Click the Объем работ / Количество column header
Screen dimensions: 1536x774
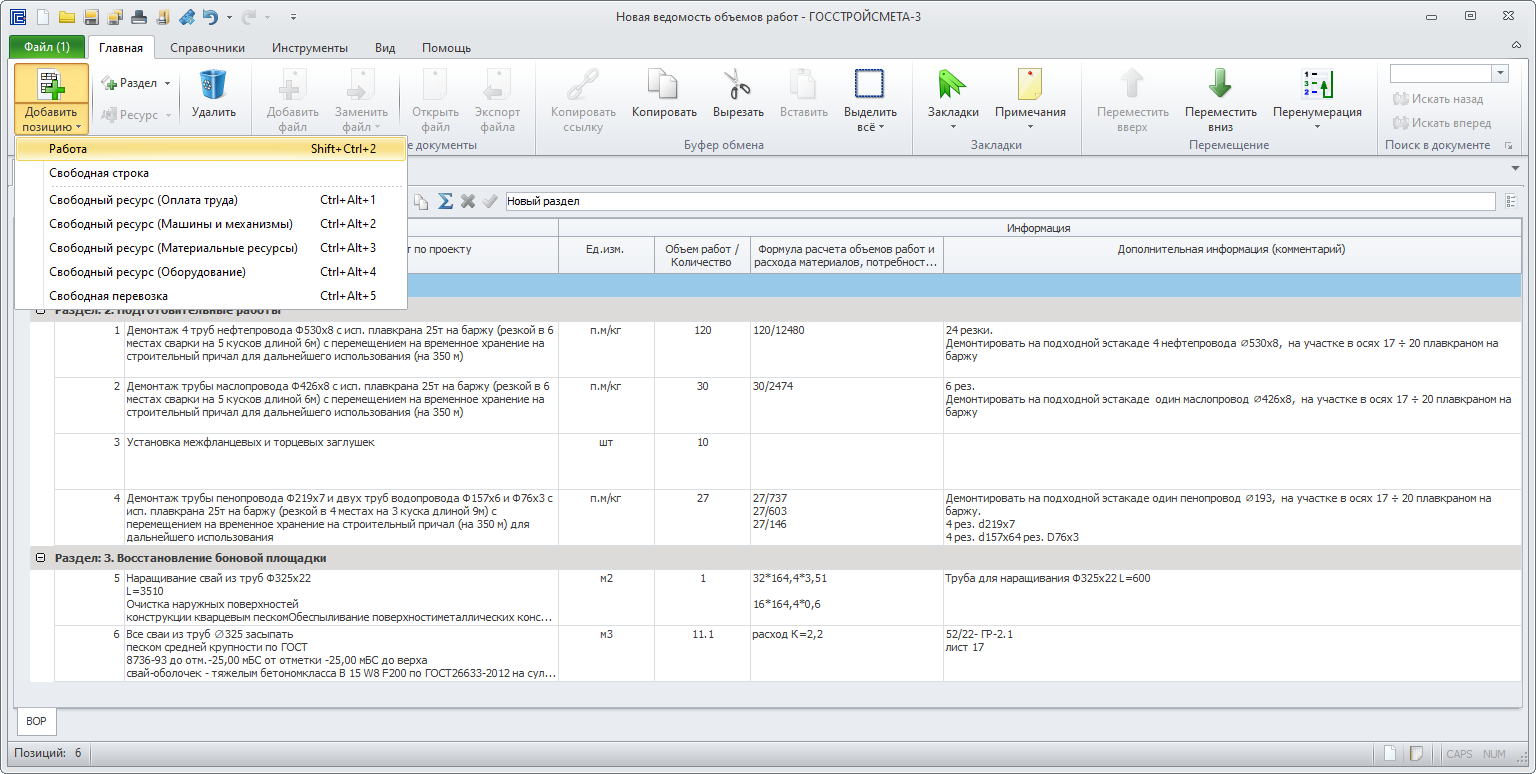(701, 255)
